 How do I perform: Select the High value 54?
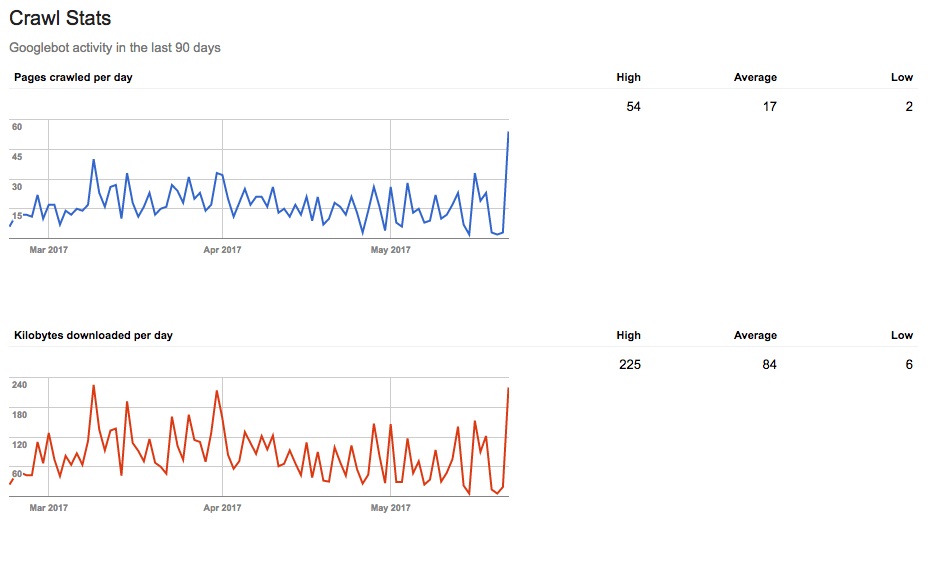click(633, 107)
